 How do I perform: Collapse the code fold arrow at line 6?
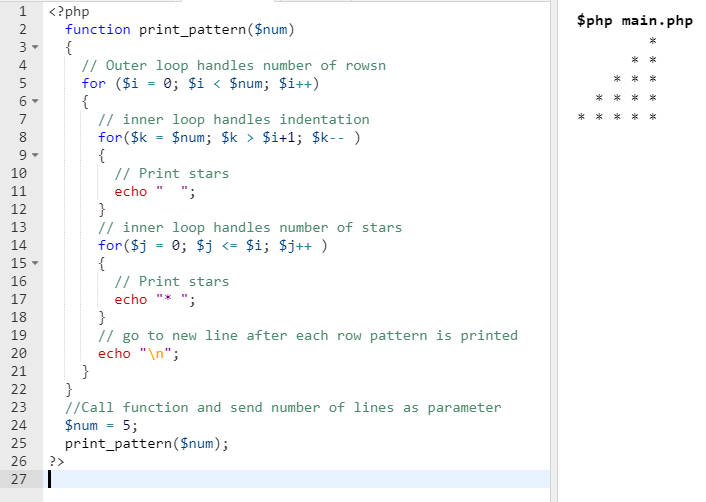point(35,101)
